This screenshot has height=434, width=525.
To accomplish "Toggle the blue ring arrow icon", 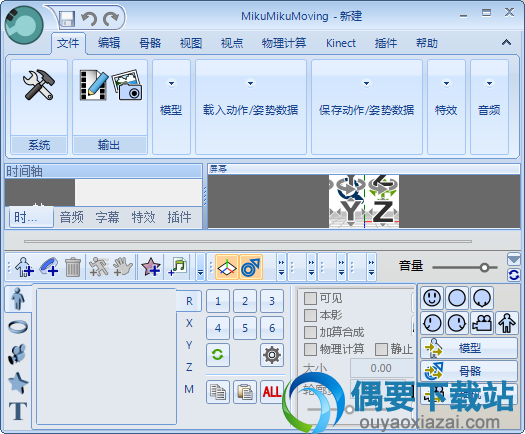I will pos(251,267).
